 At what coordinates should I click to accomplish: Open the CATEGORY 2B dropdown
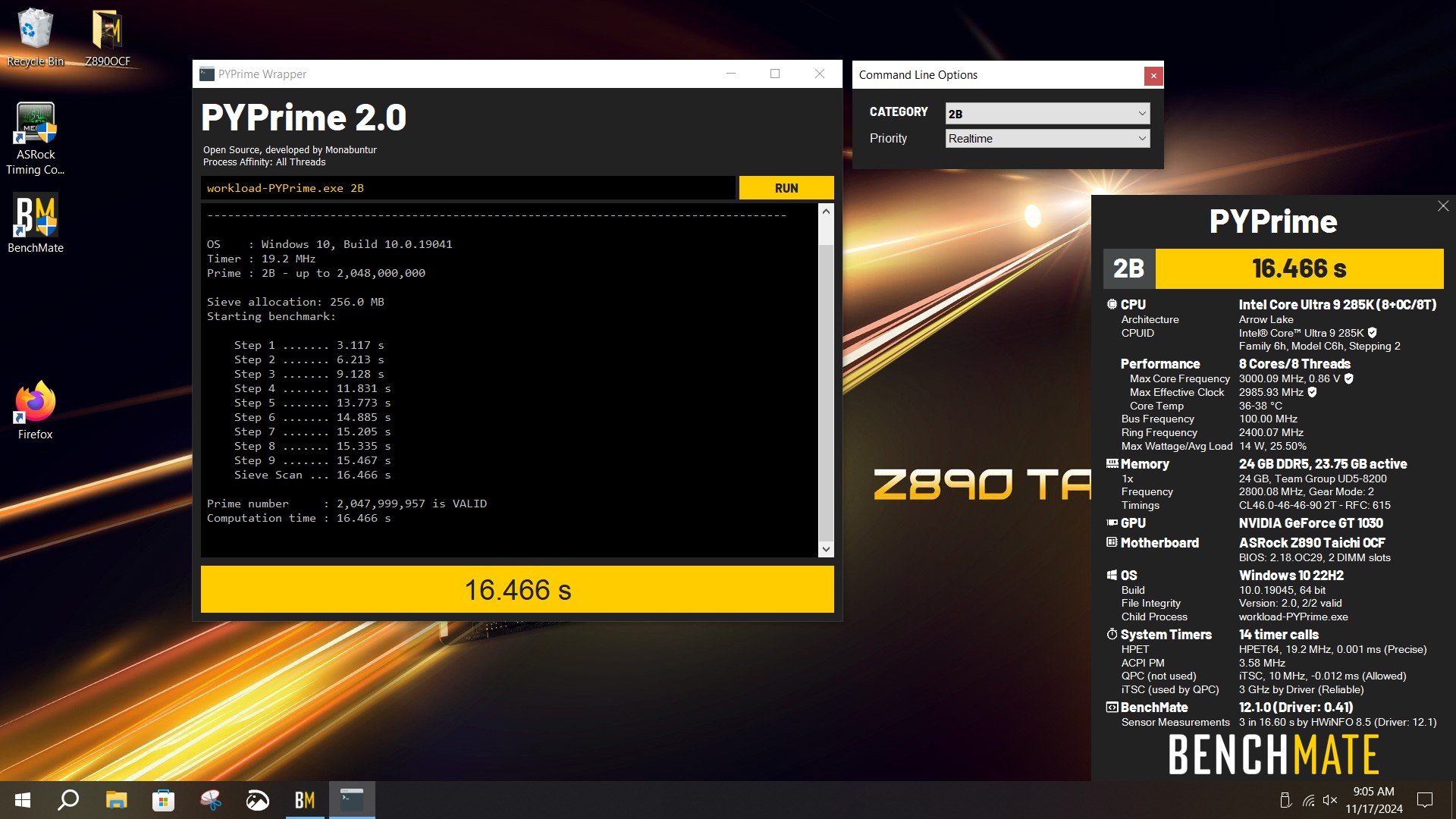click(x=1047, y=114)
